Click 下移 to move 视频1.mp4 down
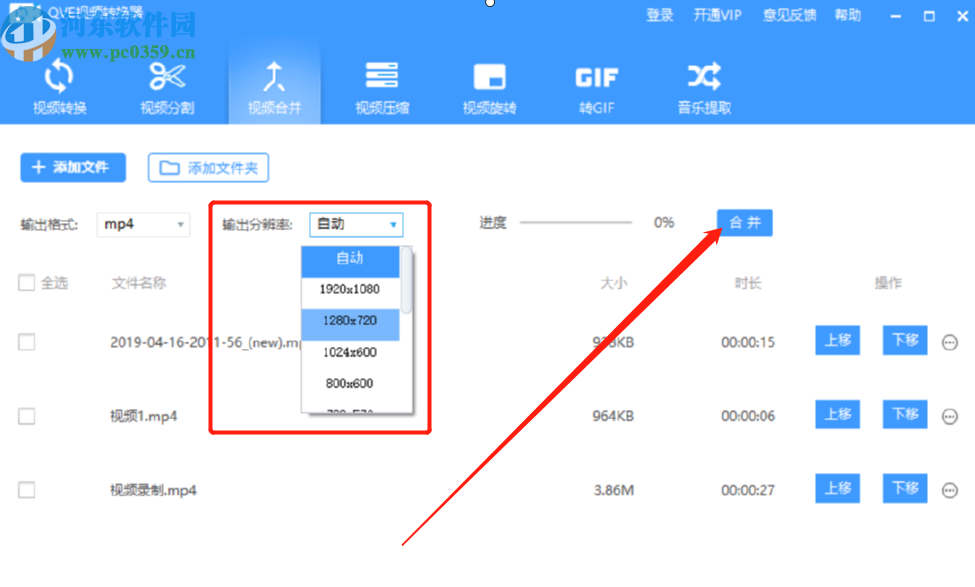975x587 pixels. click(904, 415)
